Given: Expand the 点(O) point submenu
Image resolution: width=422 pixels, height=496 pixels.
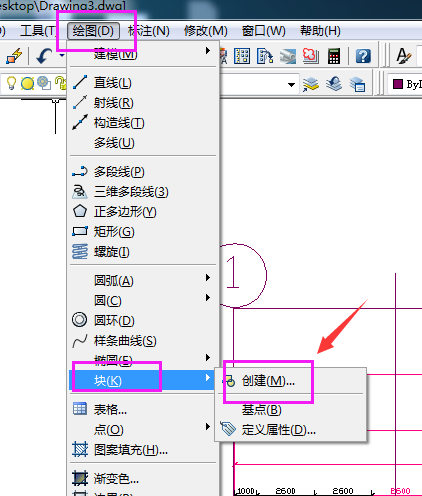Looking at the screenshot, I should tap(143, 429).
